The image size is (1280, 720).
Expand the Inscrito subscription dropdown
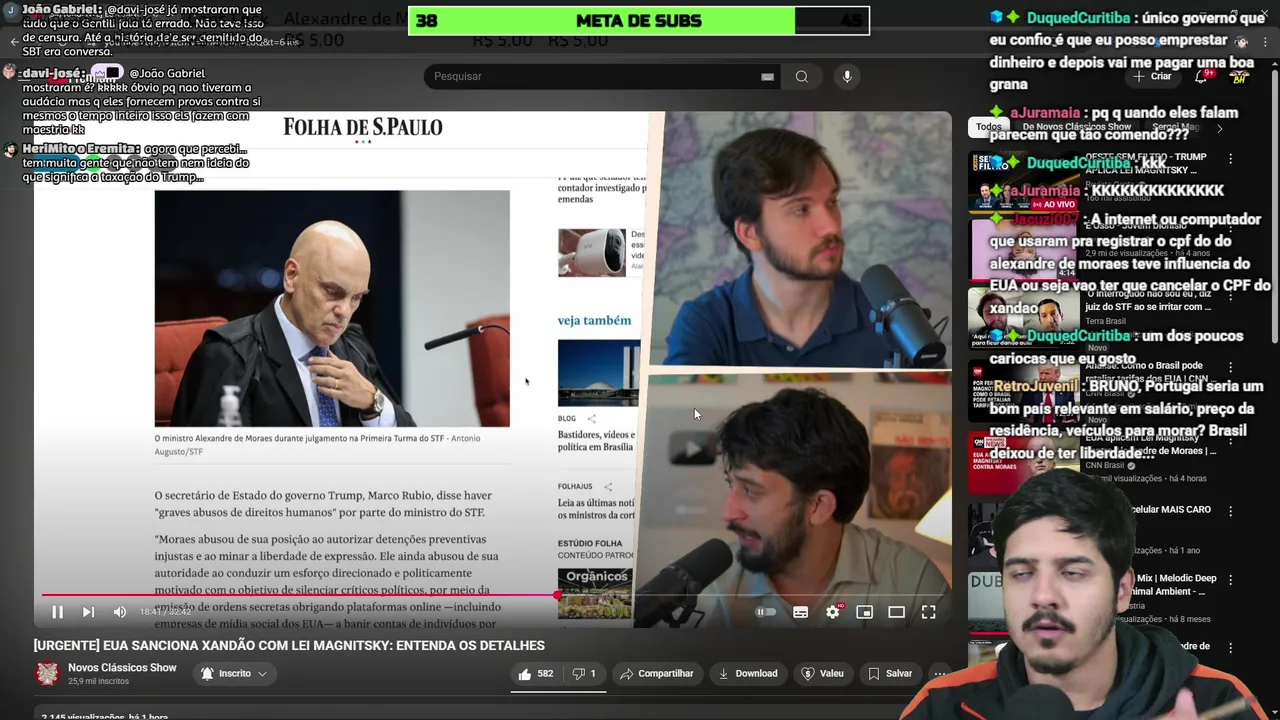234,674
